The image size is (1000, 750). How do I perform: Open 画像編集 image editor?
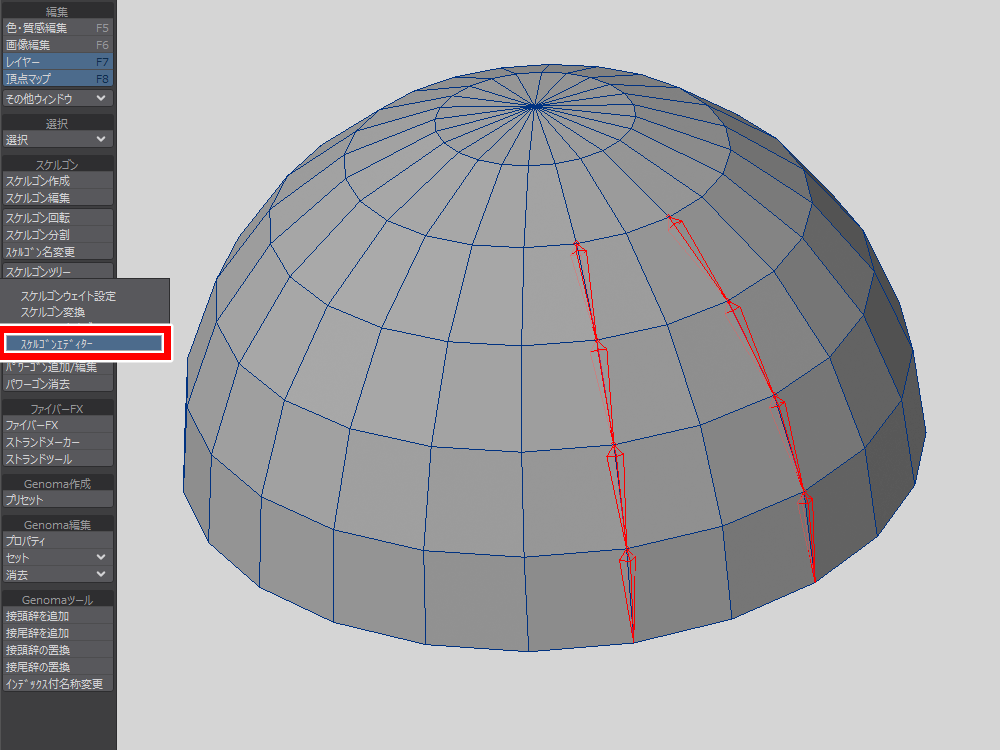[x=57, y=45]
